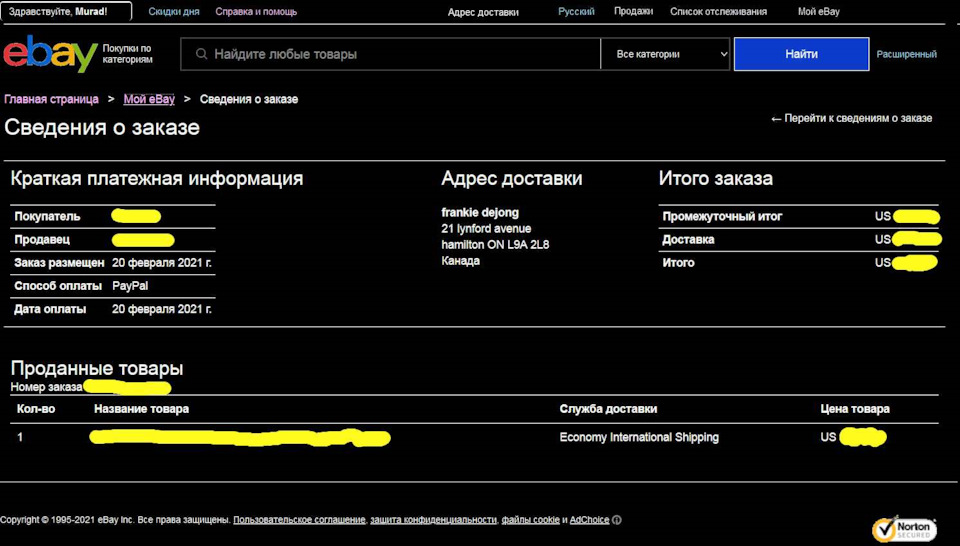Image resolution: width=960 pixels, height=546 pixels.
Task: Click the AdChoice info icon
Action: (x=617, y=520)
